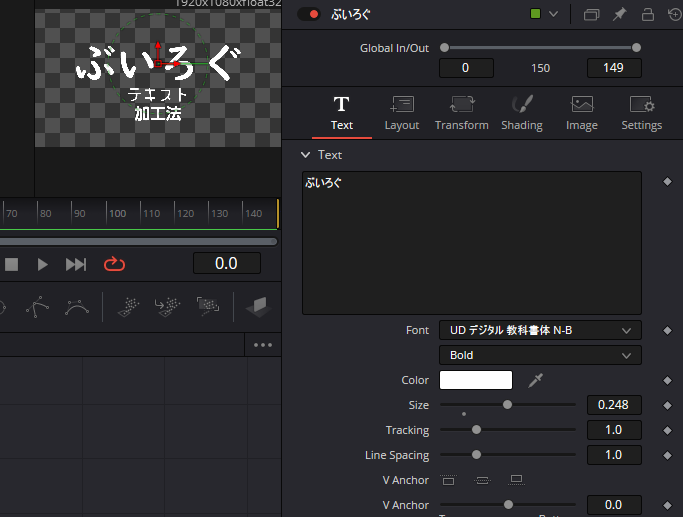
Task: Stop playback with the stop button
Action: [x=11, y=264]
